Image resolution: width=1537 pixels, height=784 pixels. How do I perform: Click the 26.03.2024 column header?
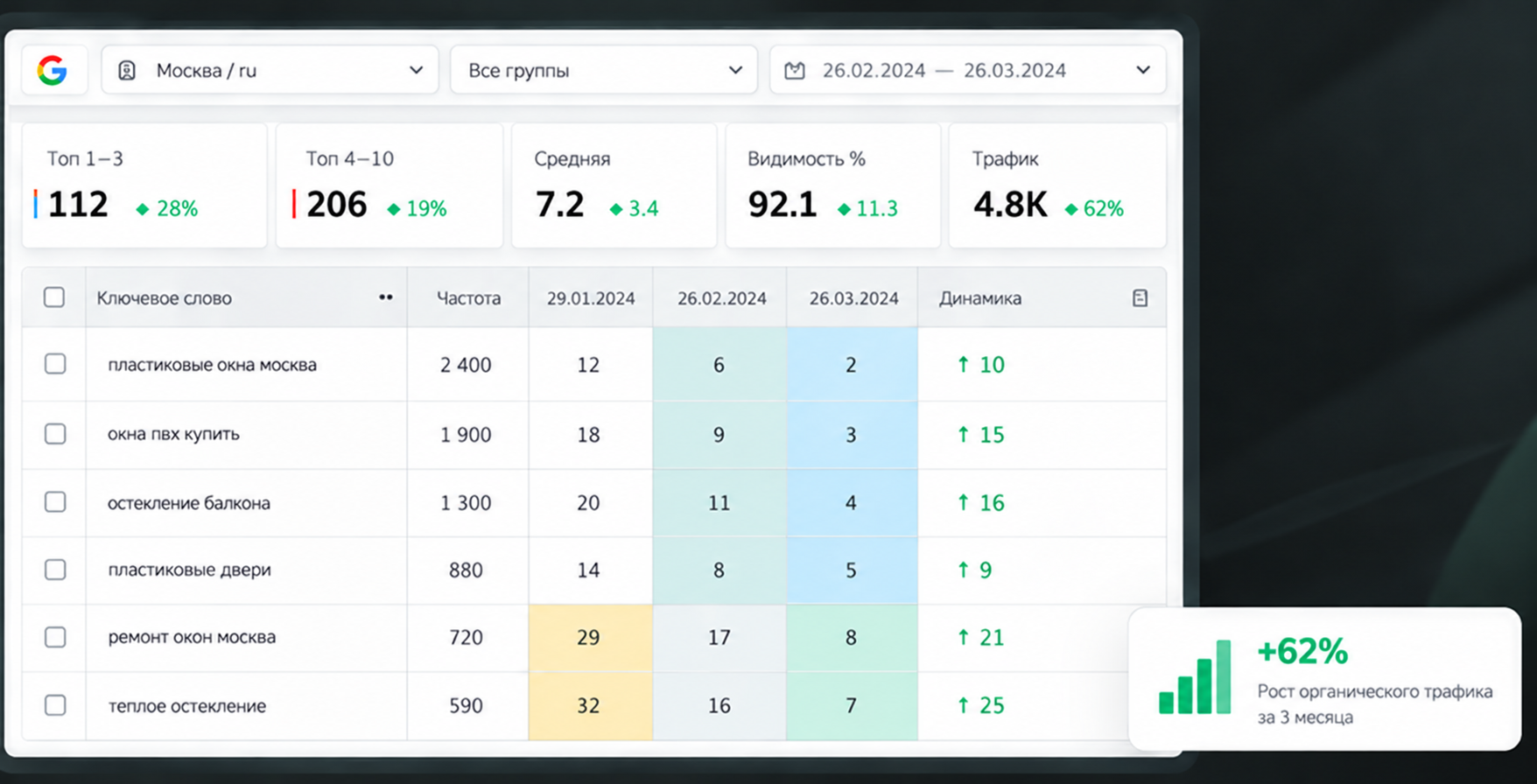click(x=853, y=298)
